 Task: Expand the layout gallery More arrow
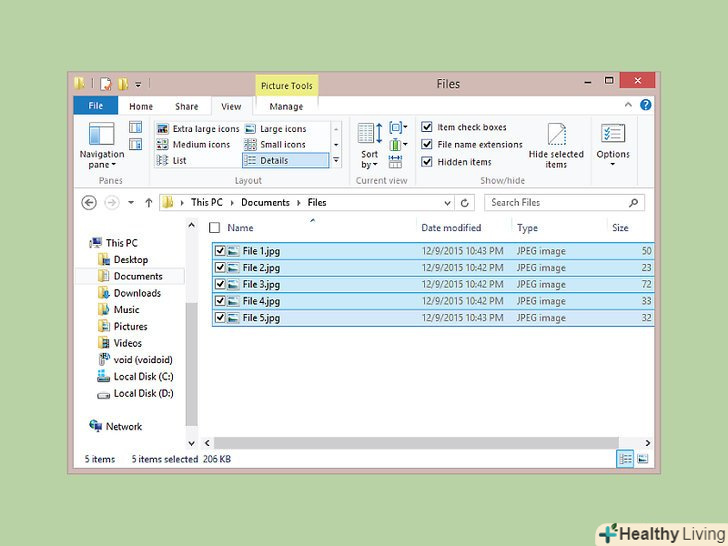[x=336, y=160]
